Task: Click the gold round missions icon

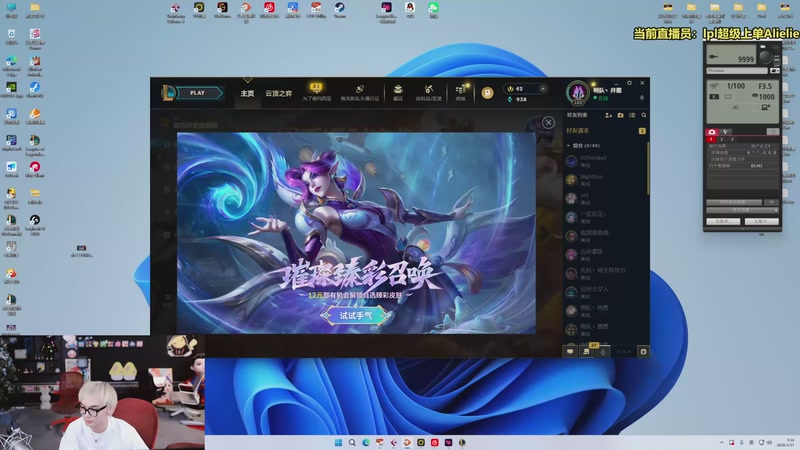Action: (487, 93)
